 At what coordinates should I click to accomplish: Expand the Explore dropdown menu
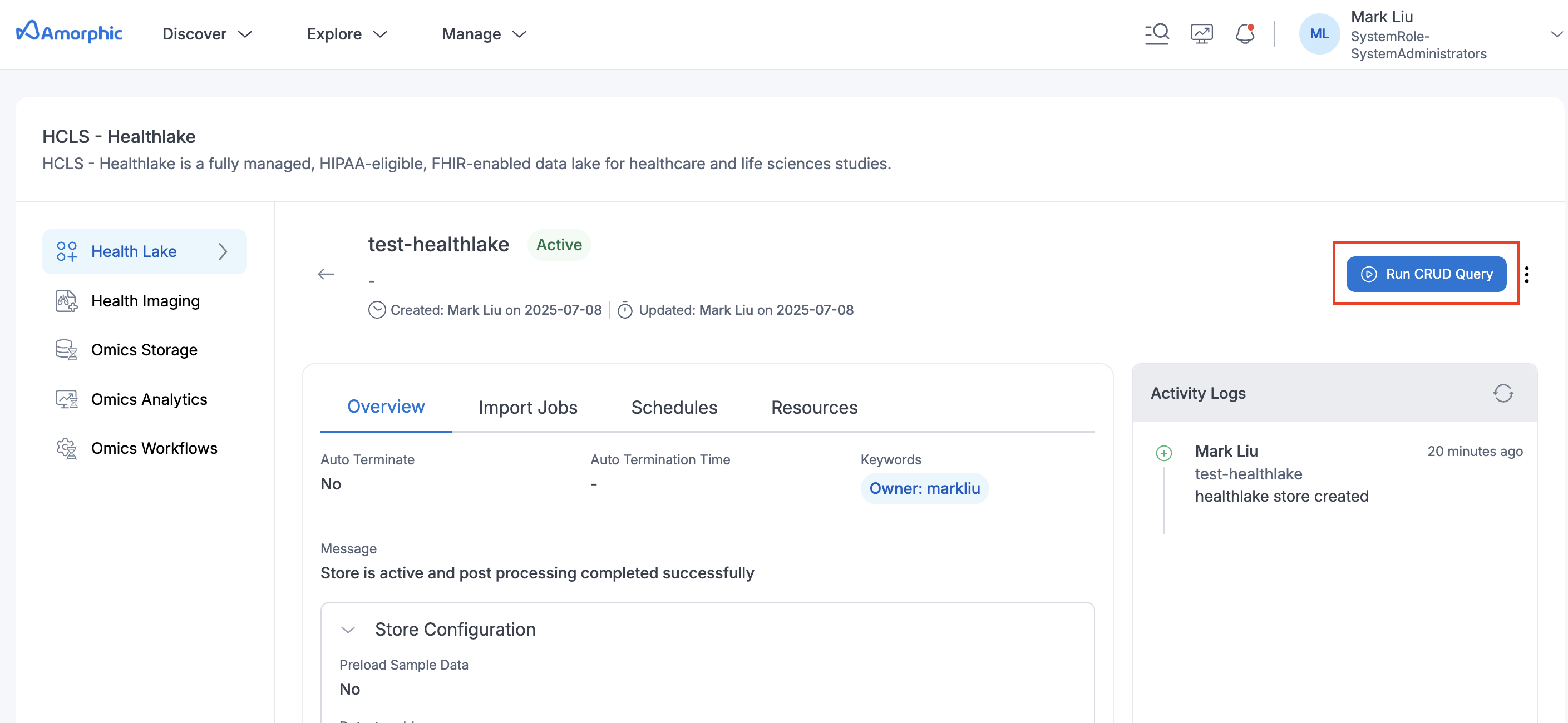[346, 34]
